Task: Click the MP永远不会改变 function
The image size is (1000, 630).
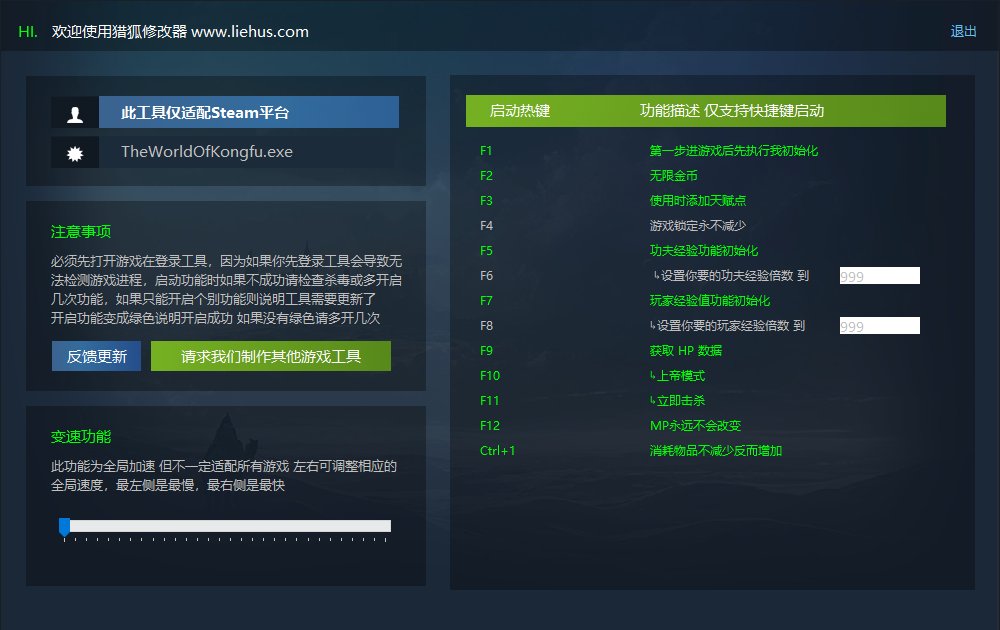Action: pos(695,425)
